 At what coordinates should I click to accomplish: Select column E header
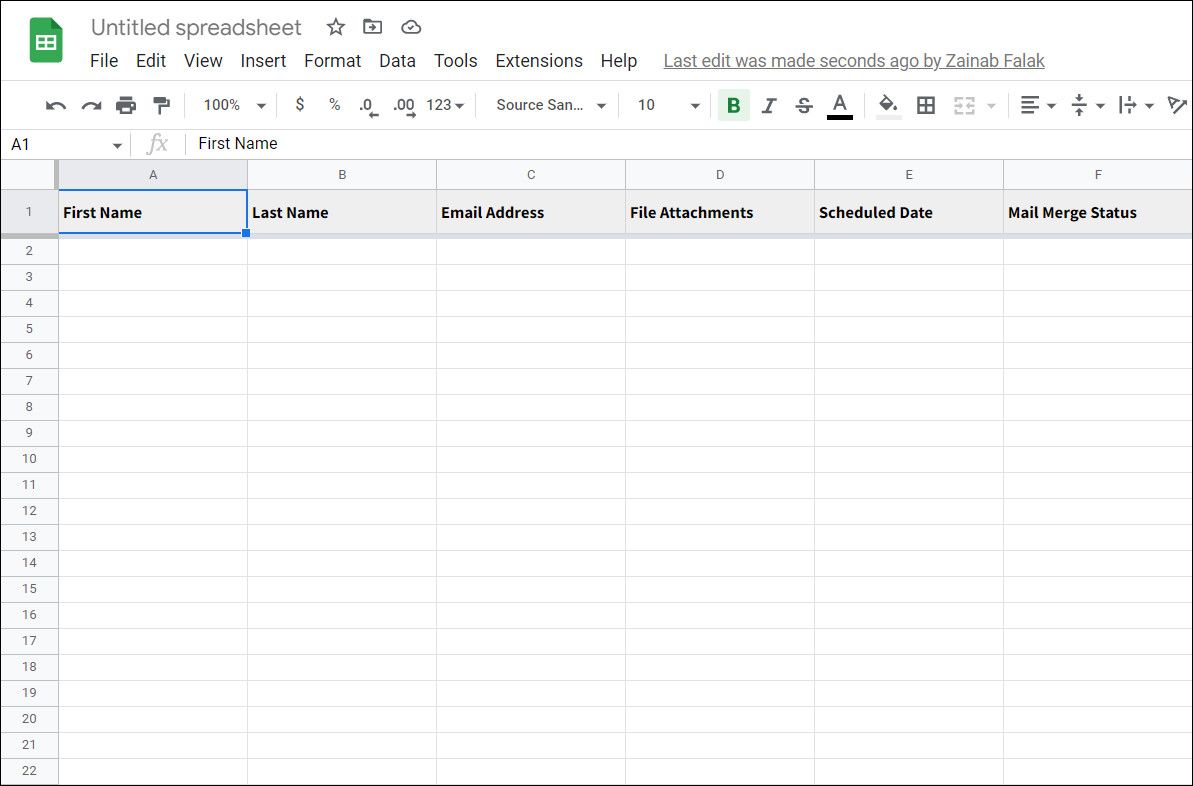coord(909,175)
